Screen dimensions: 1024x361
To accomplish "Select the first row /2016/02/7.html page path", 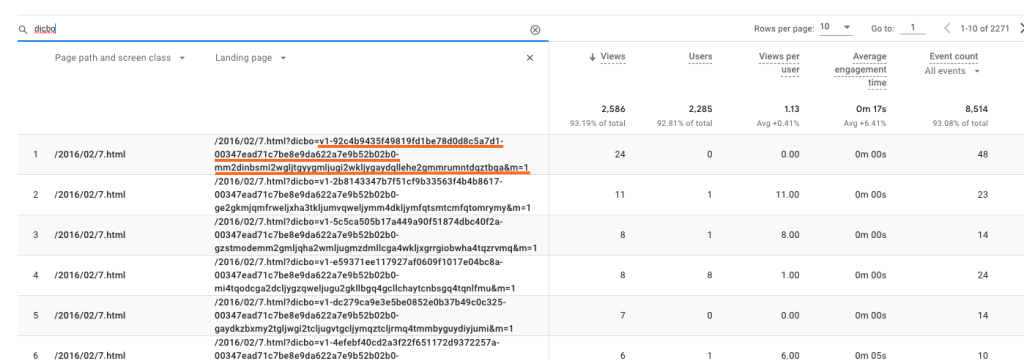I will point(90,155).
